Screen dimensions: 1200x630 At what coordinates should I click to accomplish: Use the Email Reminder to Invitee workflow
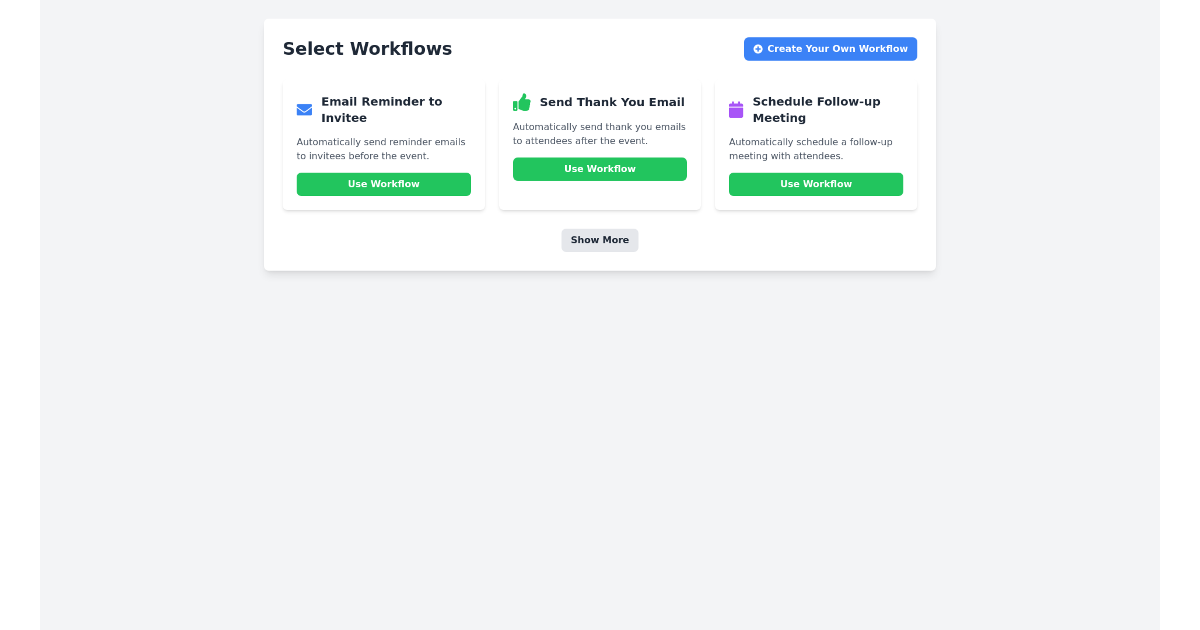point(384,184)
